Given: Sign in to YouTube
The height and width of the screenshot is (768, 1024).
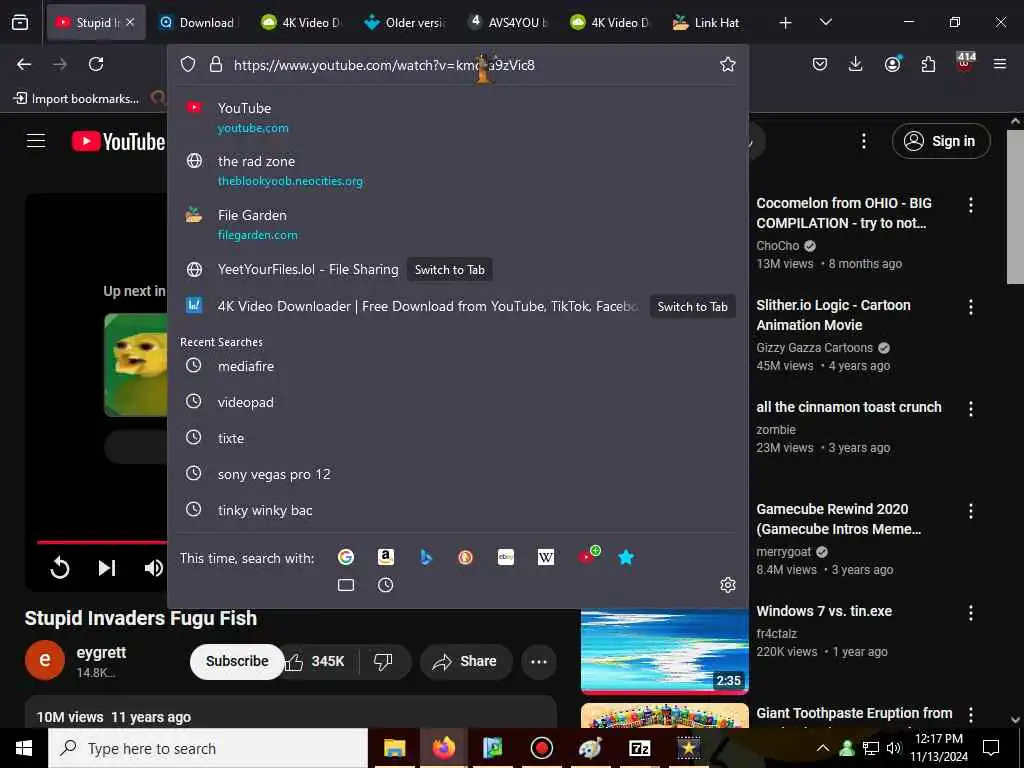Looking at the screenshot, I should pos(941,141).
